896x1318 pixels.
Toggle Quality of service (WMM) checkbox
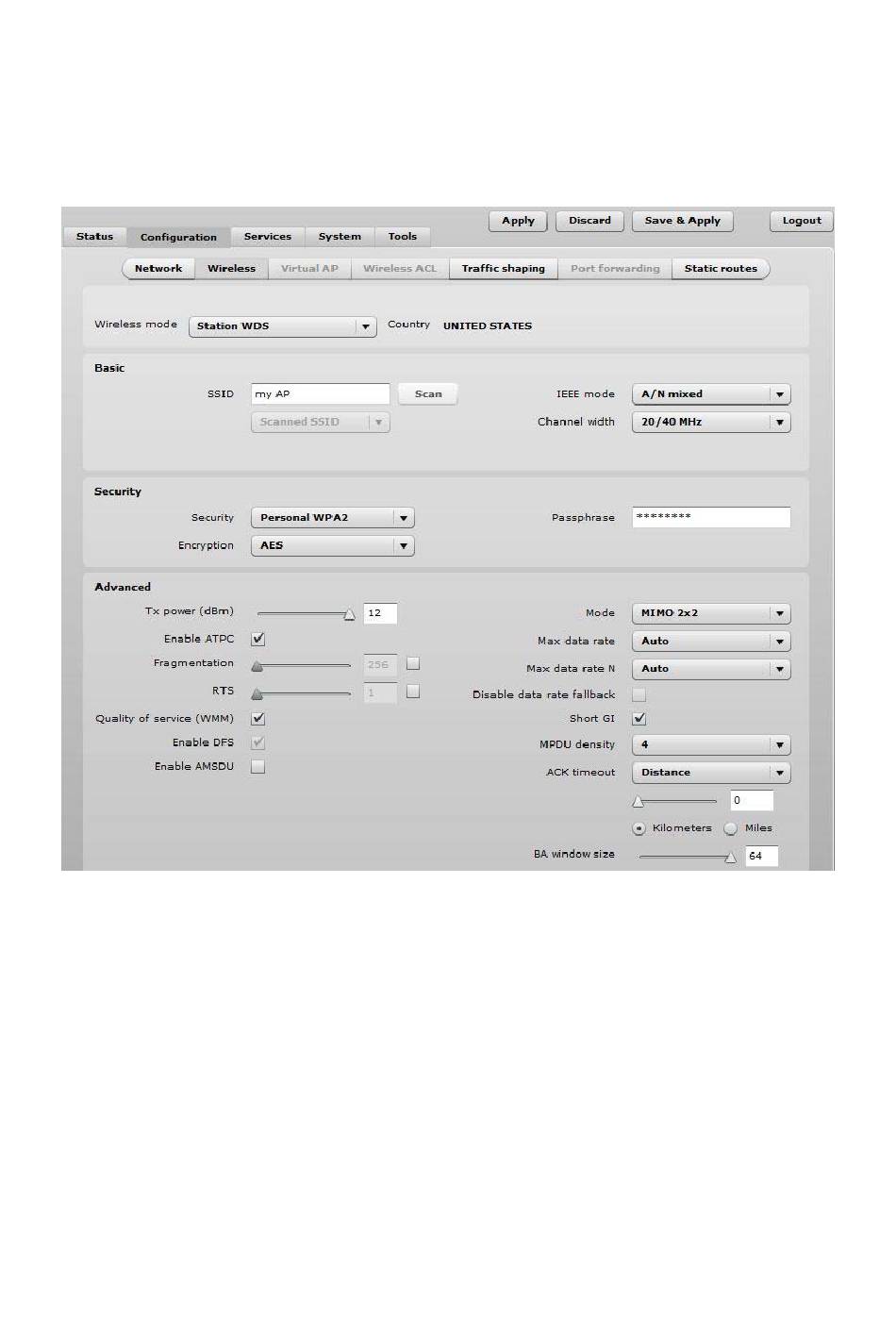257,719
